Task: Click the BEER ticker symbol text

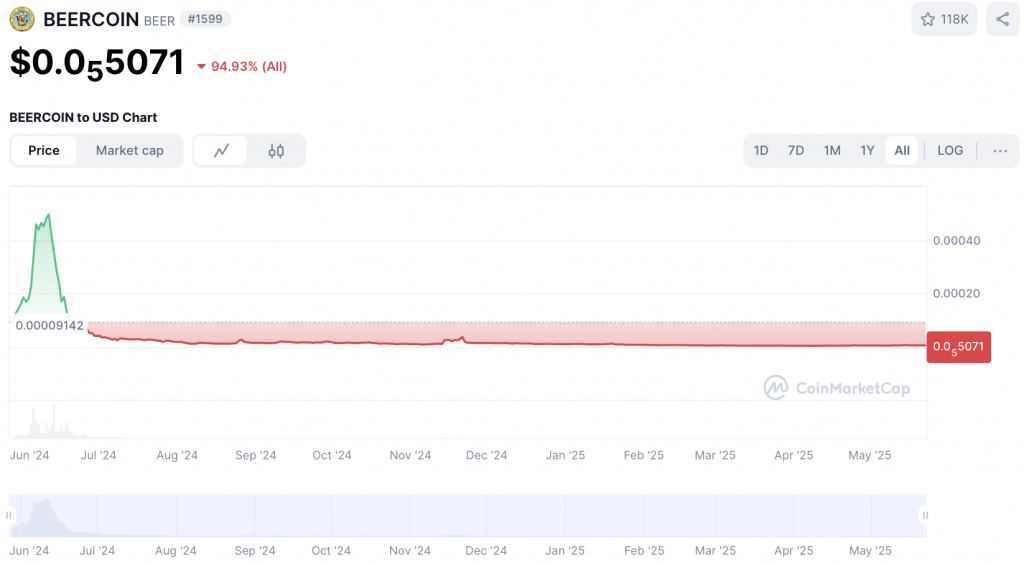Action: [x=159, y=21]
